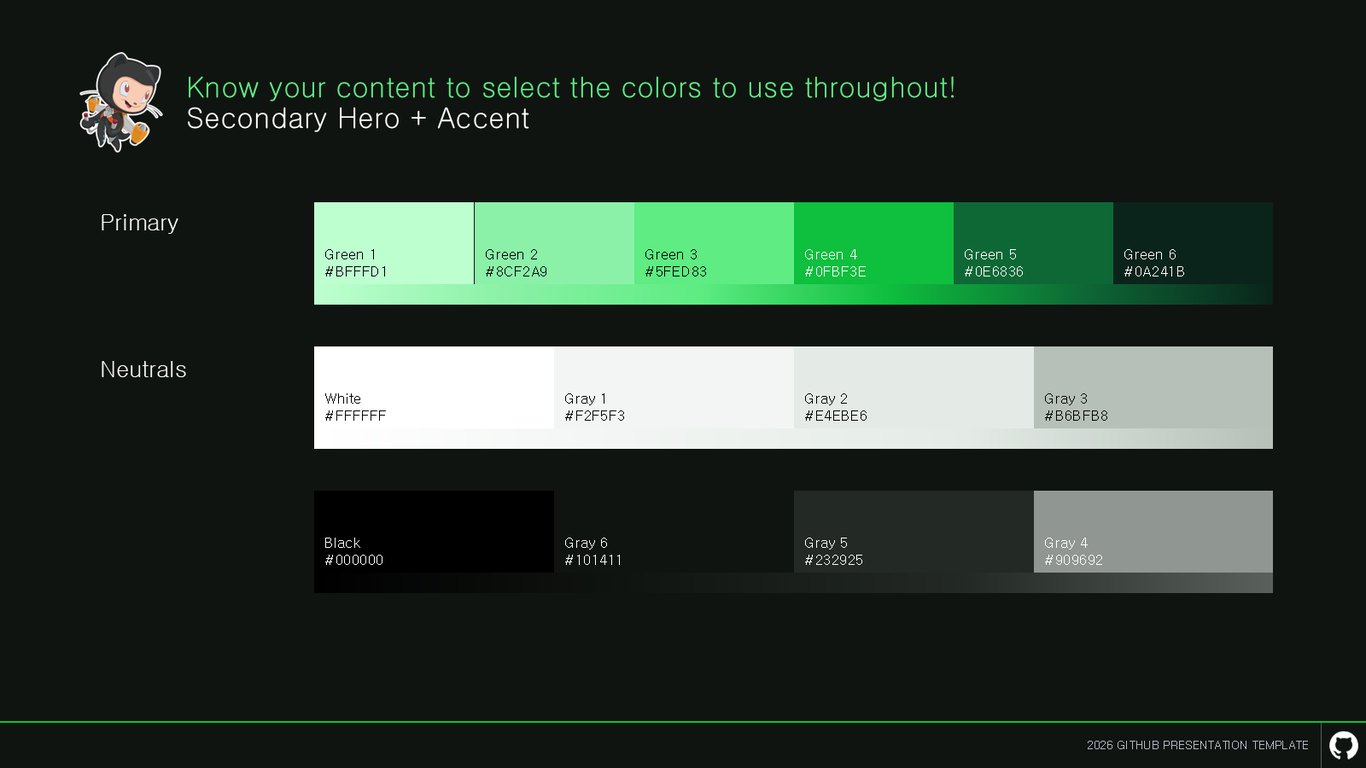The height and width of the screenshot is (768, 1366).
Task: Click the Primary section label
Action: click(139, 223)
